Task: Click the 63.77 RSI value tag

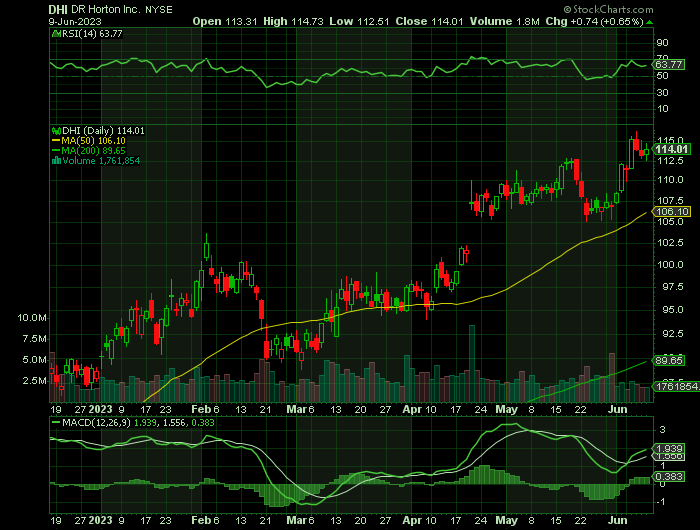Action: [668, 65]
